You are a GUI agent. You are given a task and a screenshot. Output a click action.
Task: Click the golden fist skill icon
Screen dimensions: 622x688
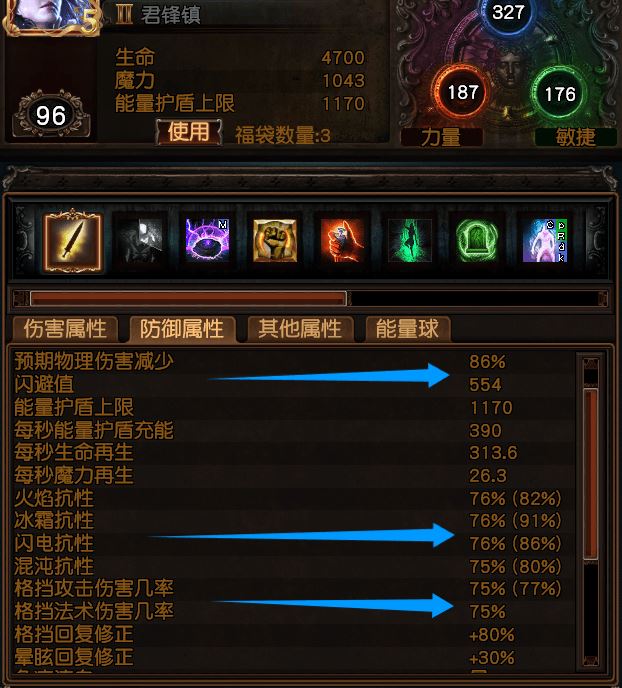pos(275,240)
